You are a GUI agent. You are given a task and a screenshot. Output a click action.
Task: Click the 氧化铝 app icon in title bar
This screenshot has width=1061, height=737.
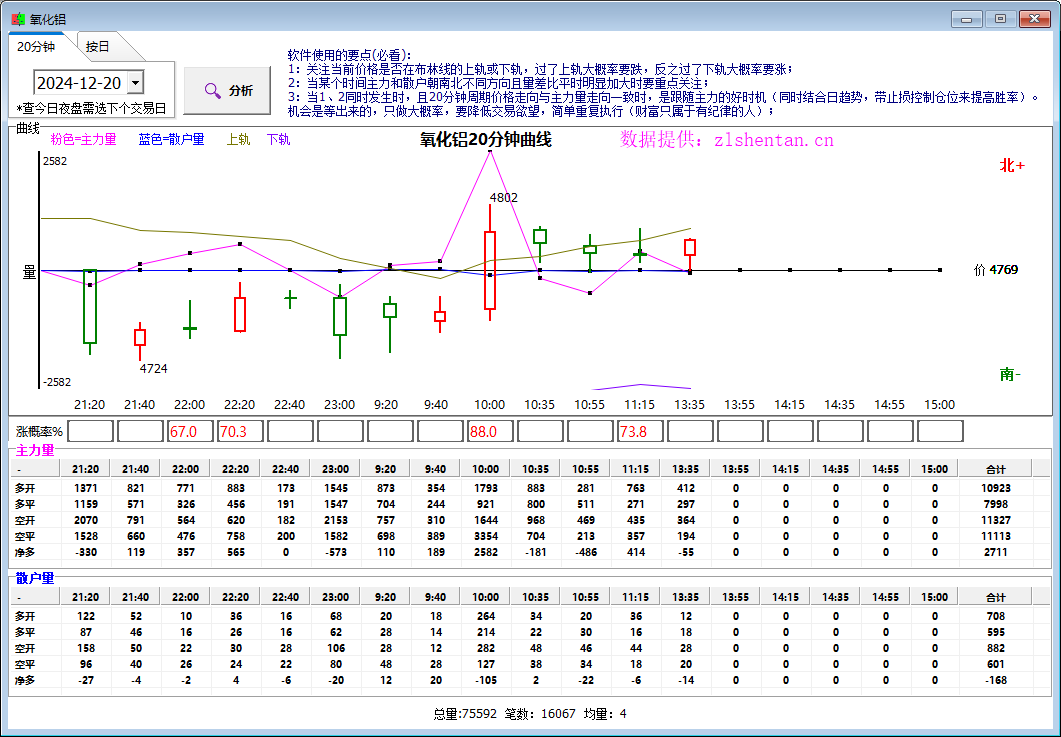tap(18, 20)
